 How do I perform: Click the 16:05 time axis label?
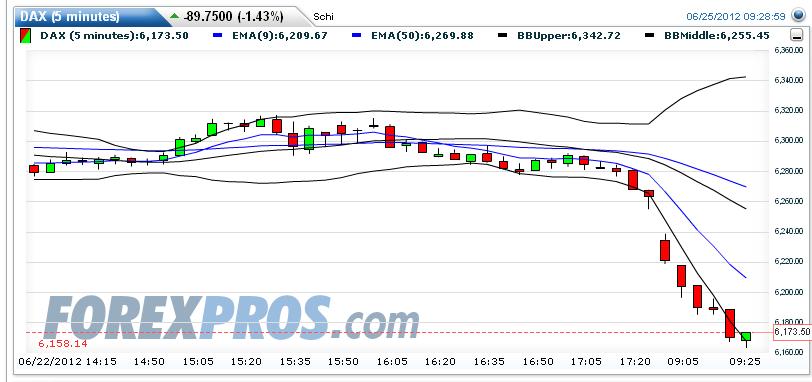click(x=392, y=362)
